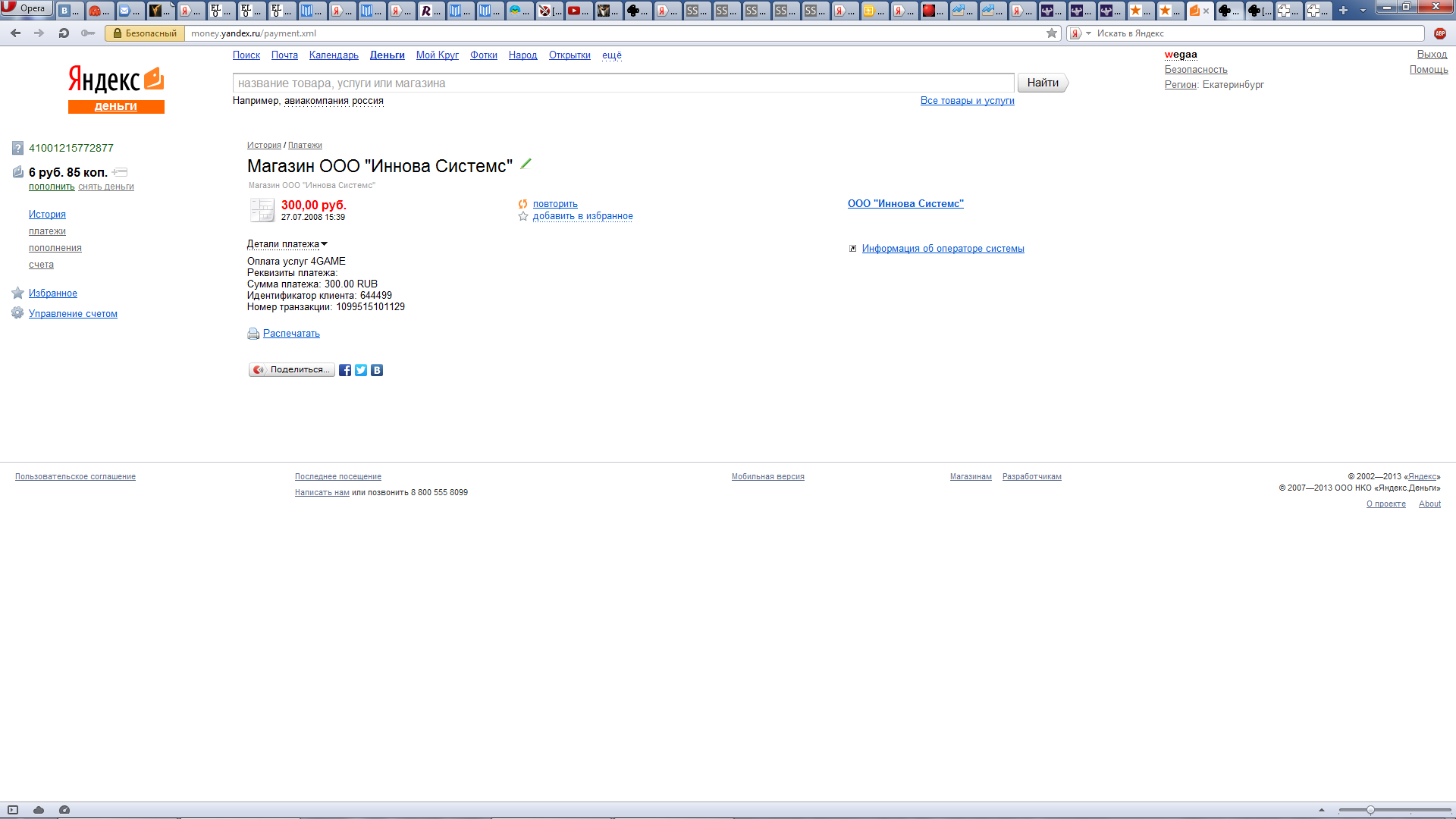Click the icon beside 'Информация об операторе системы'
Screen dimensions: 1456x819
pos(852,249)
